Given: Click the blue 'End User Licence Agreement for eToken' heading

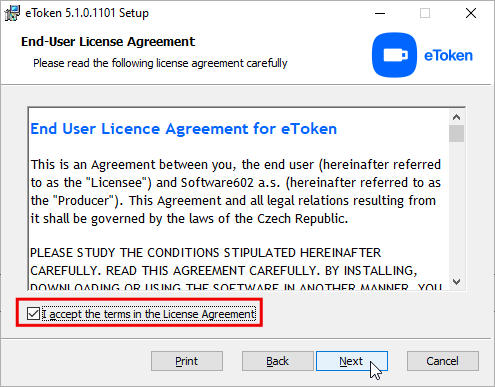Looking at the screenshot, I should tap(184, 129).
